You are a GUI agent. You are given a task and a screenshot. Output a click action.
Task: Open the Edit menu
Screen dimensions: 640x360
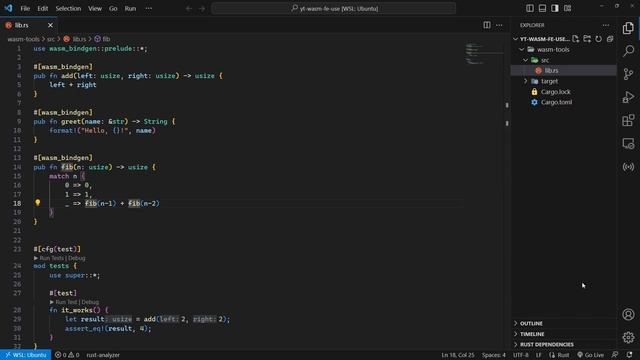(x=42, y=8)
